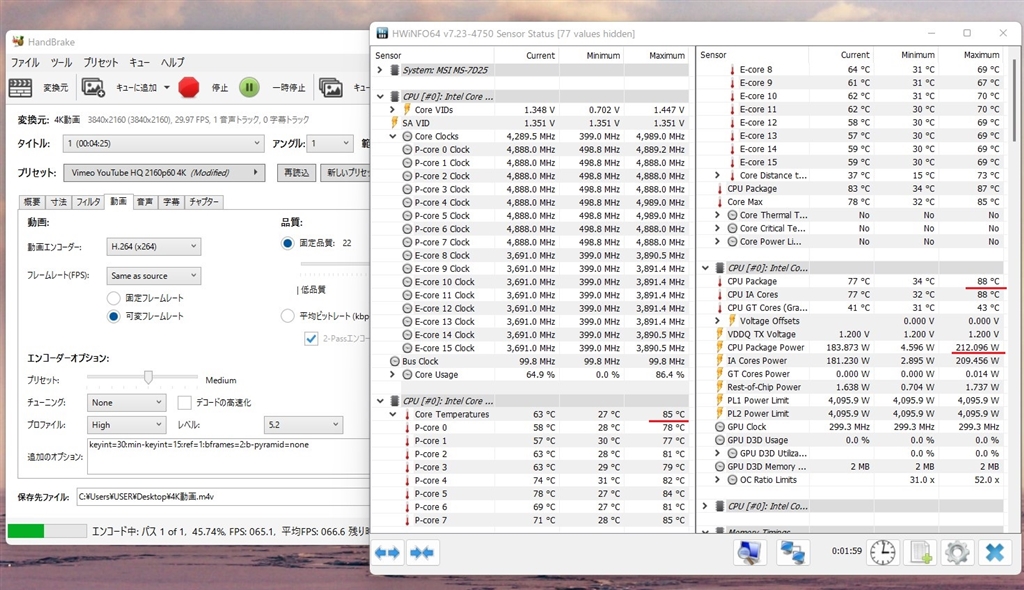
Task: Open the ヘルプ menu
Action: click(x=172, y=63)
